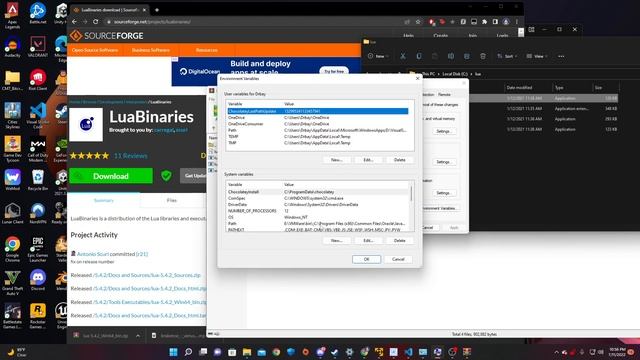
Task: Click Cancel in Environment Variables dialog
Action: (x=398, y=259)
